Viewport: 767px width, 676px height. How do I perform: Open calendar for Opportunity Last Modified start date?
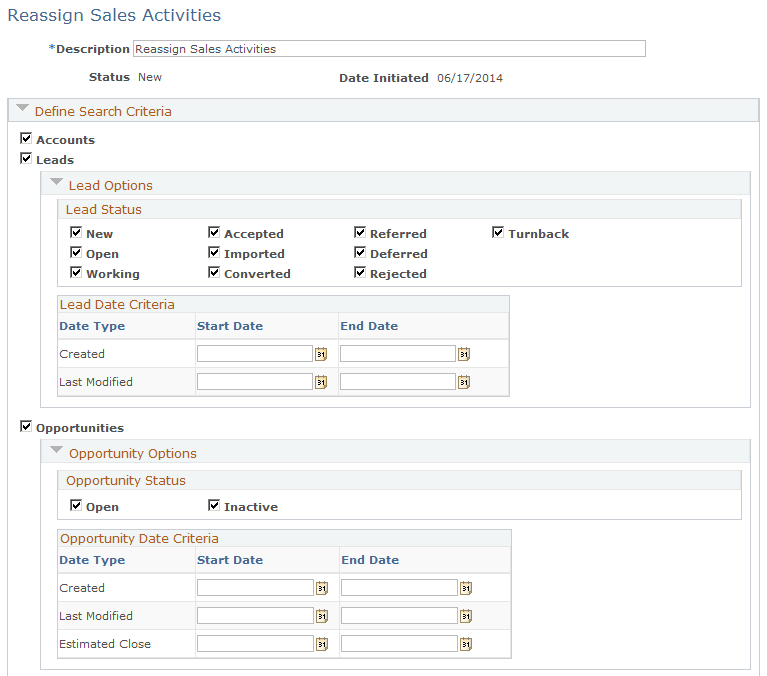pos(322,615)
